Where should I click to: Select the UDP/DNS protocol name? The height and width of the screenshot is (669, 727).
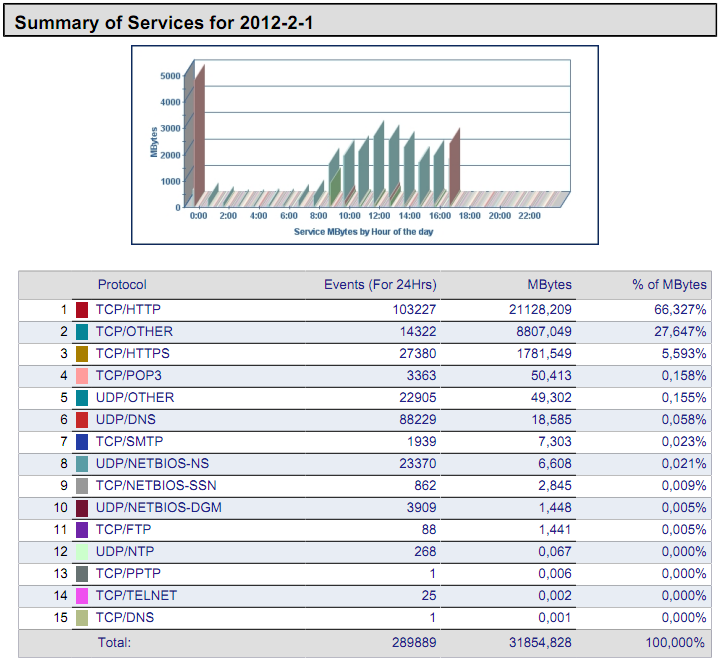pos(126,420)
